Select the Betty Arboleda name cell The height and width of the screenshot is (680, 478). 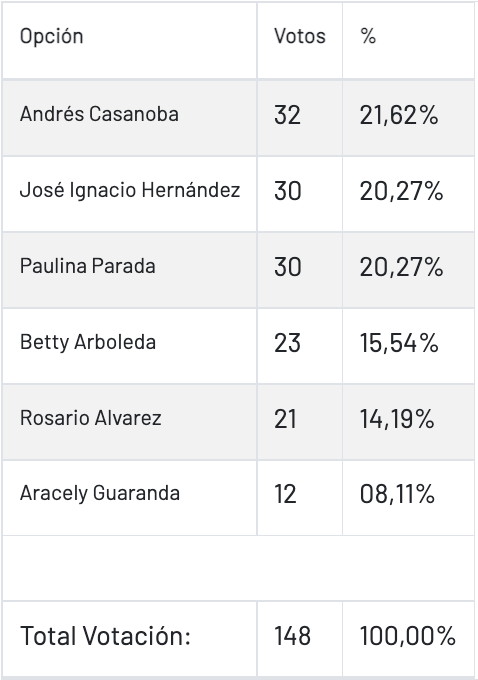pyautogui.click(x=130, y=346)
